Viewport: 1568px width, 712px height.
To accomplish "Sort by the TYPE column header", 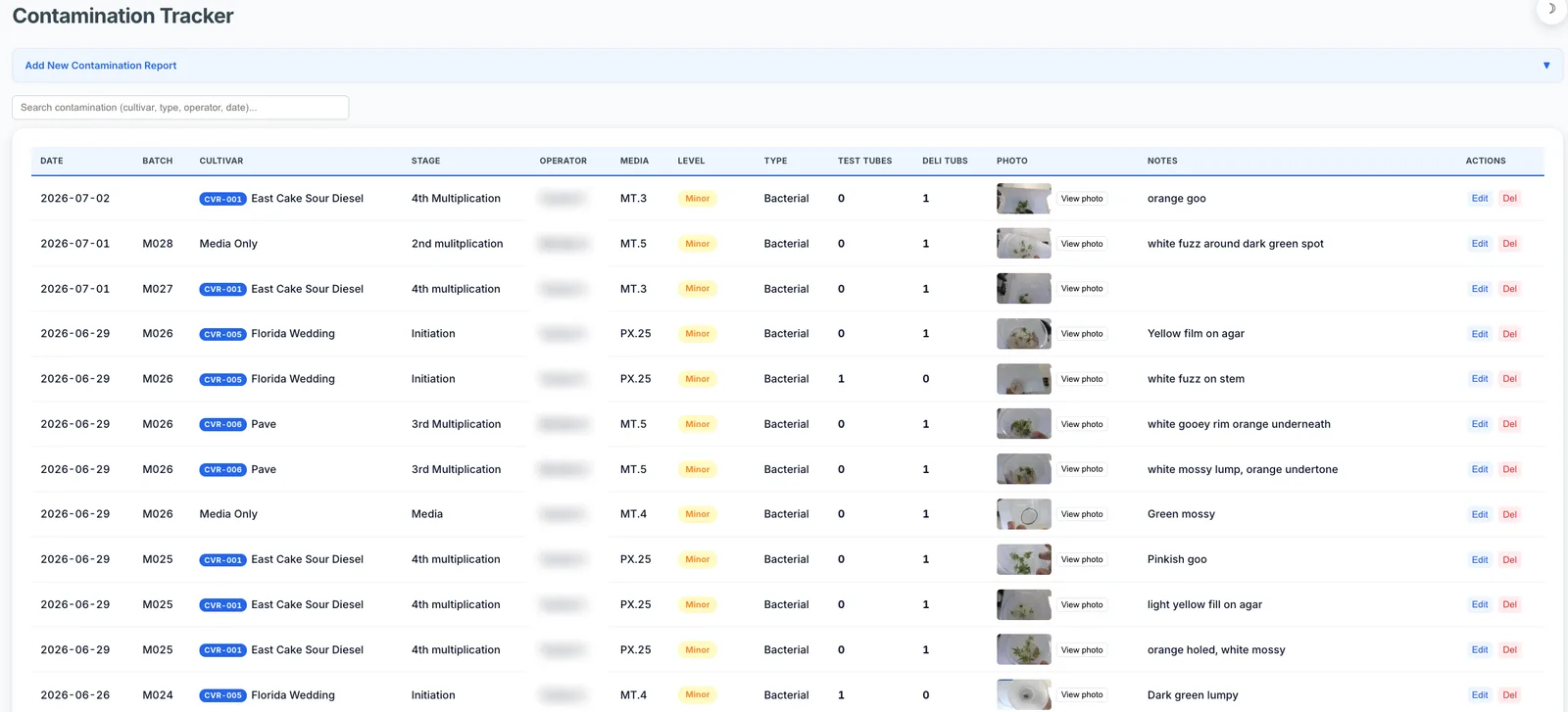I will tap(775, 161).
